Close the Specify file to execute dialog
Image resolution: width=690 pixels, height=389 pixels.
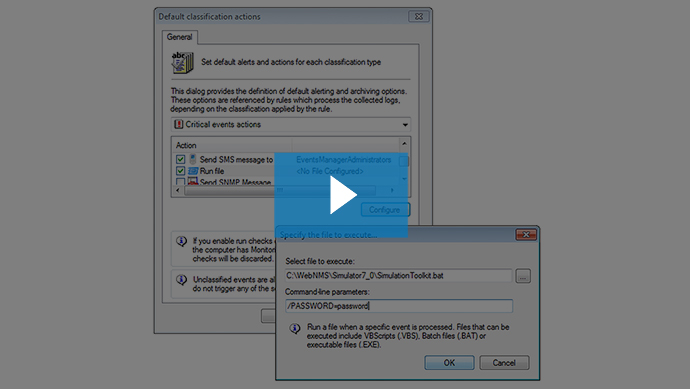tap(526, 235)
